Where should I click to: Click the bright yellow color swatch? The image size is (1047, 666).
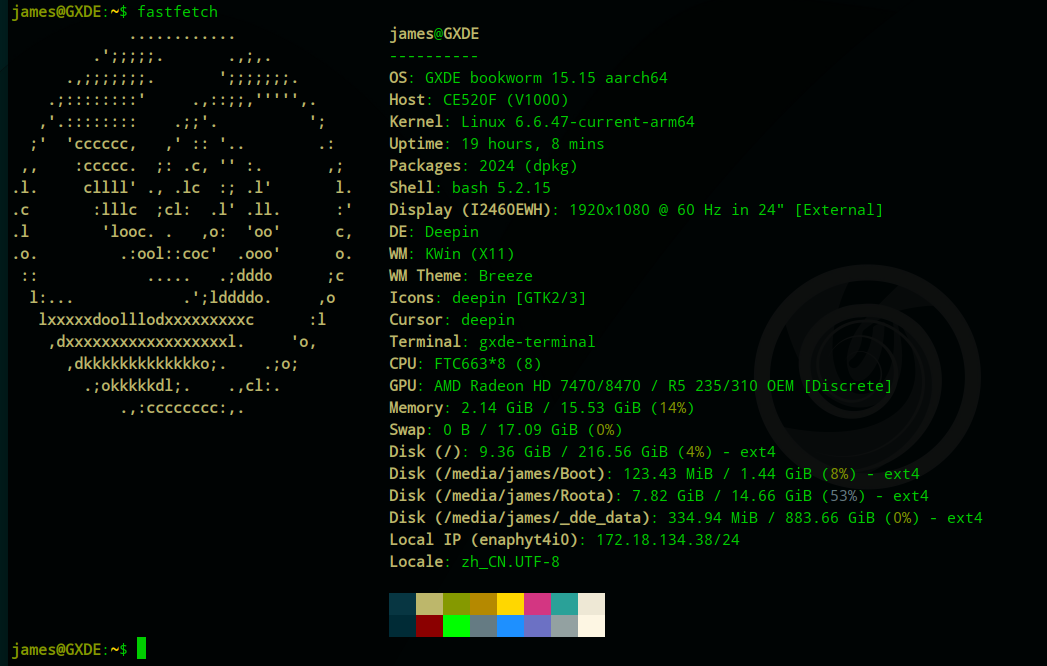pos(510,604)
